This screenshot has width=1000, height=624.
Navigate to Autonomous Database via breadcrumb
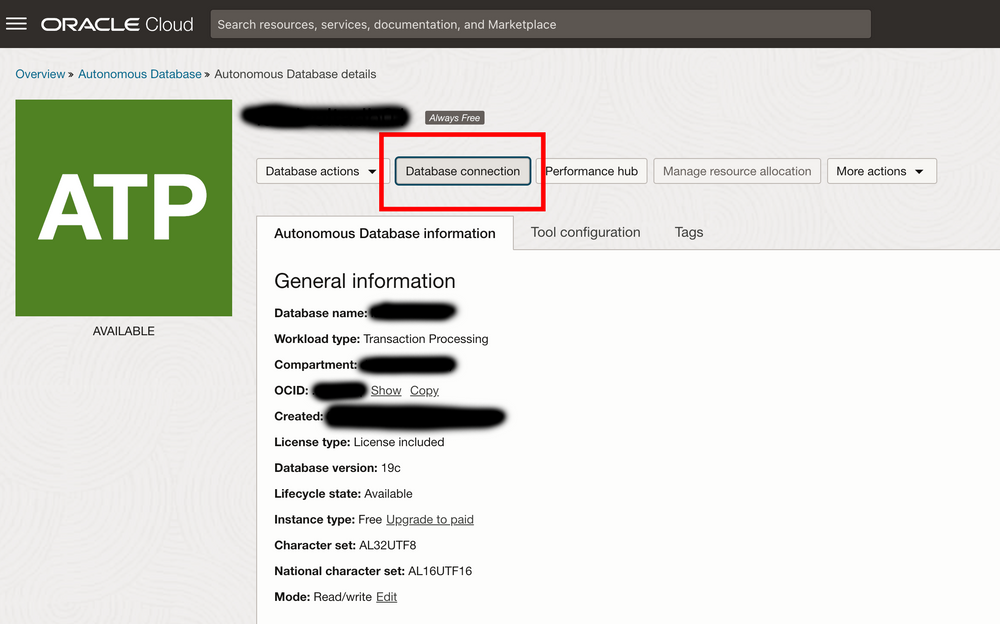coord(140,74)
